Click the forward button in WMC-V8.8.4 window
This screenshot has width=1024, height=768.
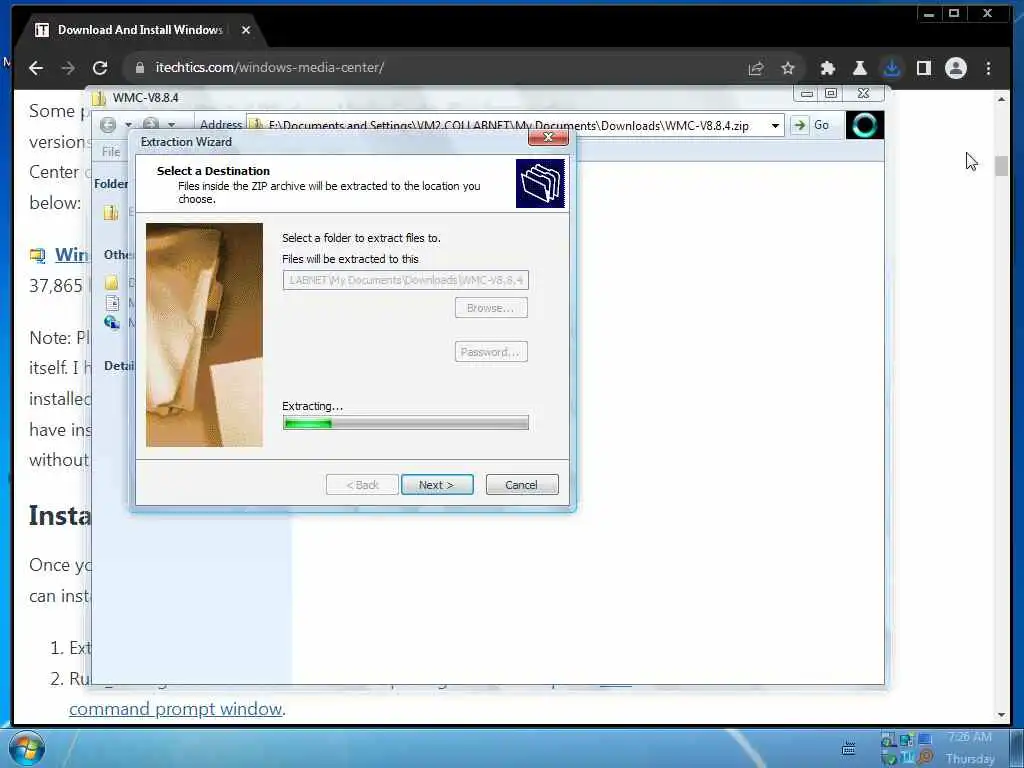[151, 124]
